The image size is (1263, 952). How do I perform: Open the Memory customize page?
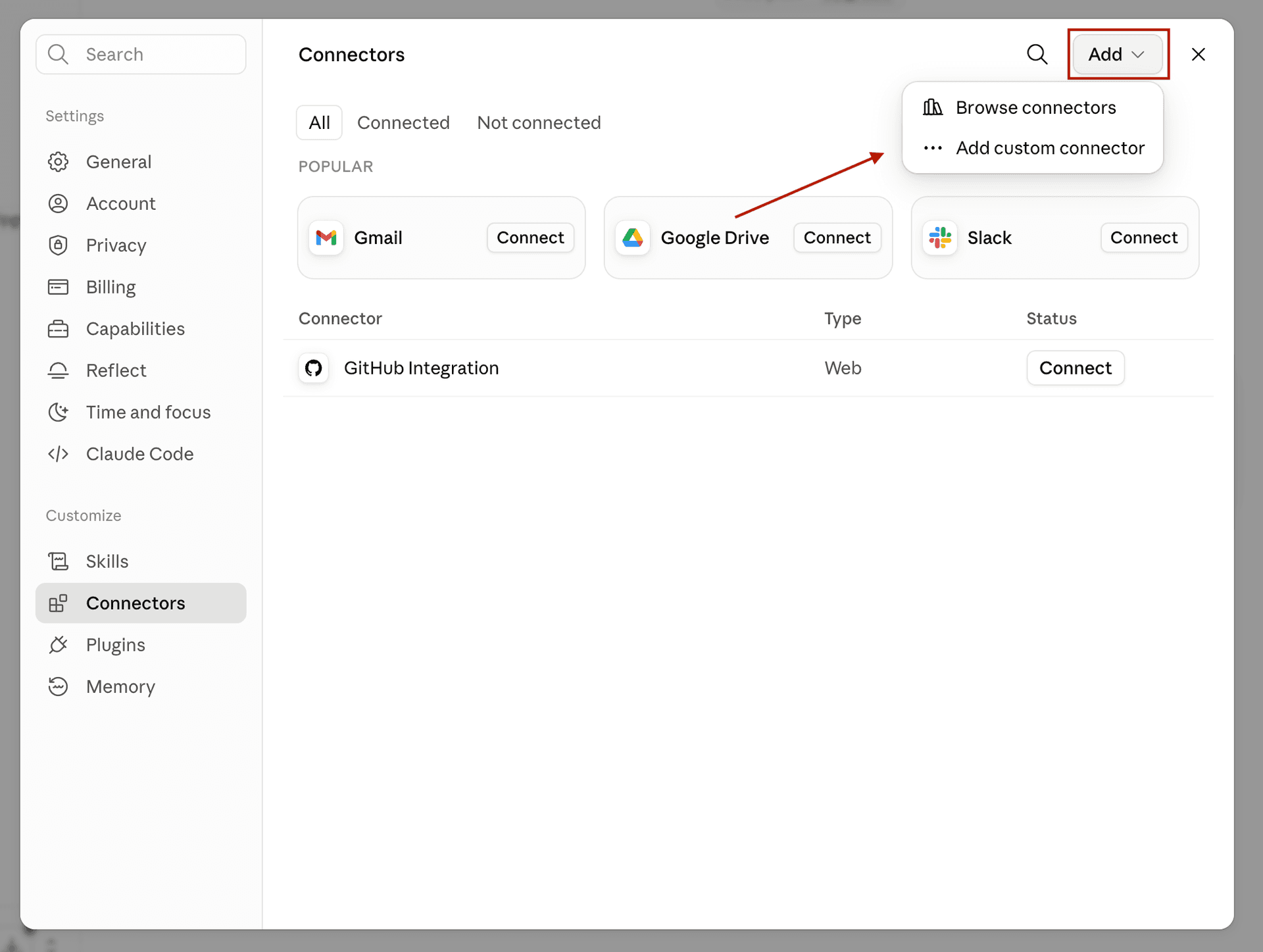tap(141, 686)
